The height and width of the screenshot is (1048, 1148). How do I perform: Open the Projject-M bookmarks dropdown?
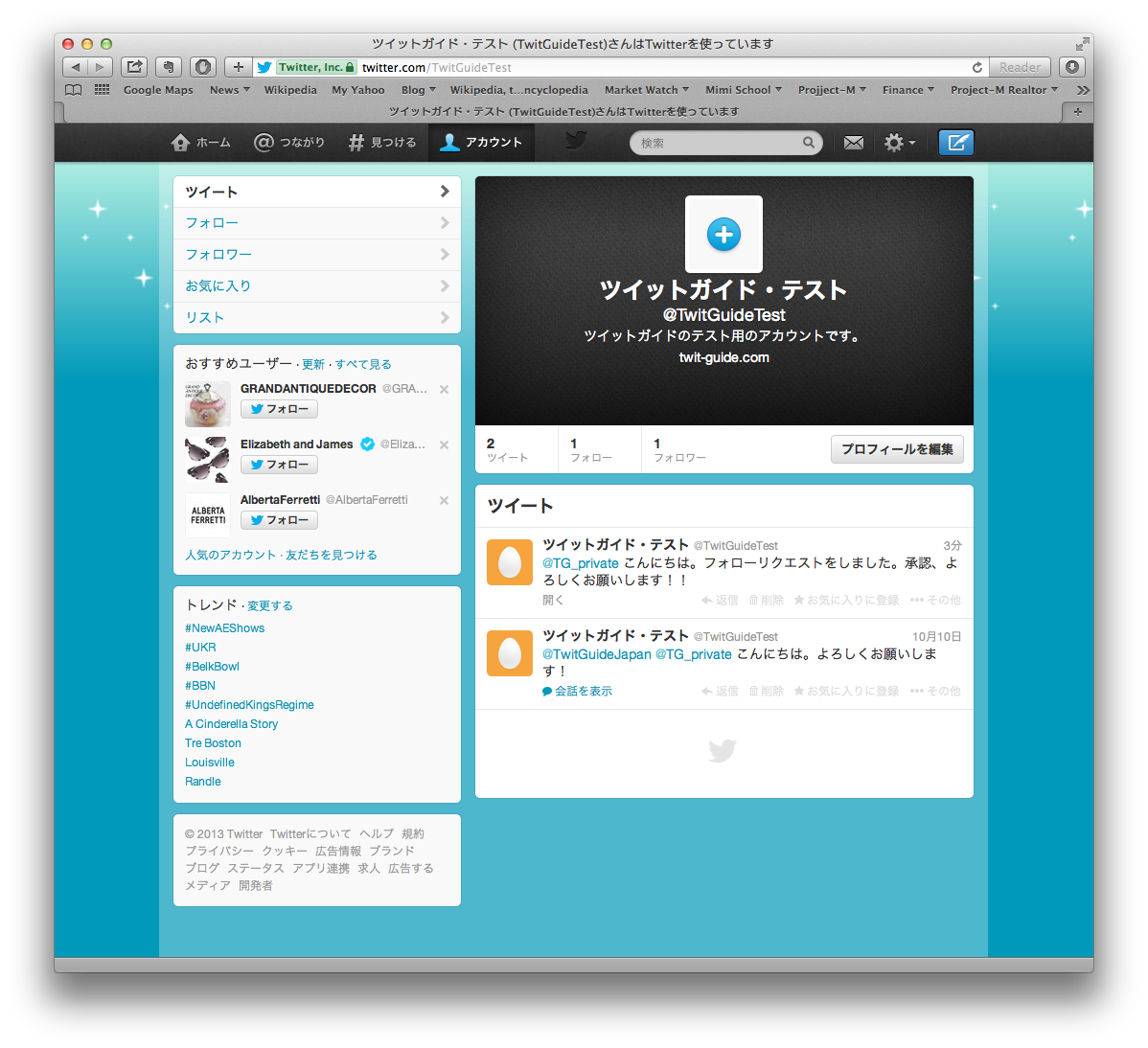tap(832, 90)
